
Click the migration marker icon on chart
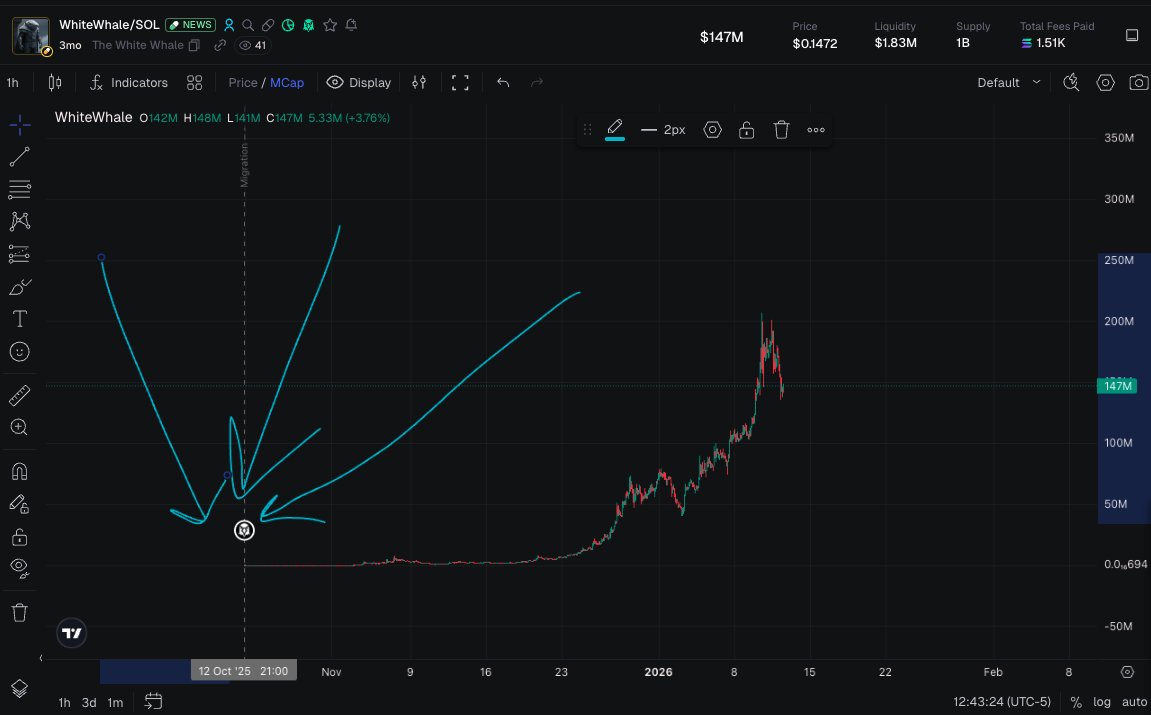[x=244, y=530]
